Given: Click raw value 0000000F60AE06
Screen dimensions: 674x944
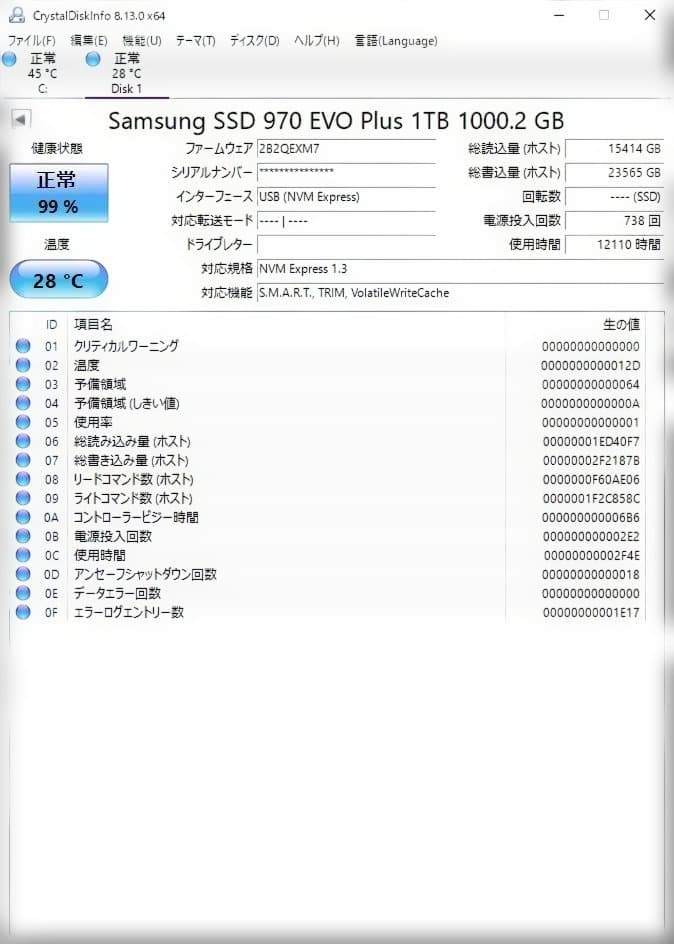Looking at the screenshot, I should pos(591,480).
